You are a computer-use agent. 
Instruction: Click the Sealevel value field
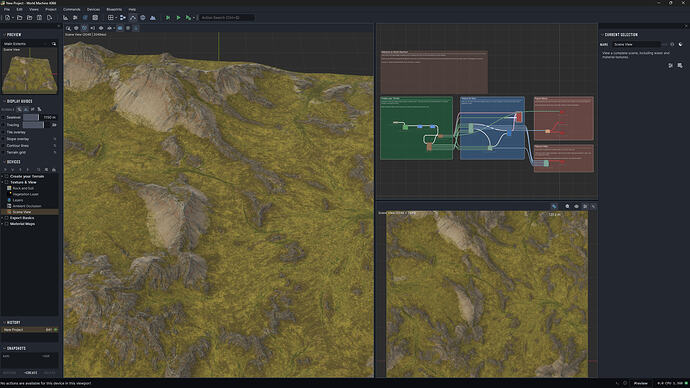point(49,117)
